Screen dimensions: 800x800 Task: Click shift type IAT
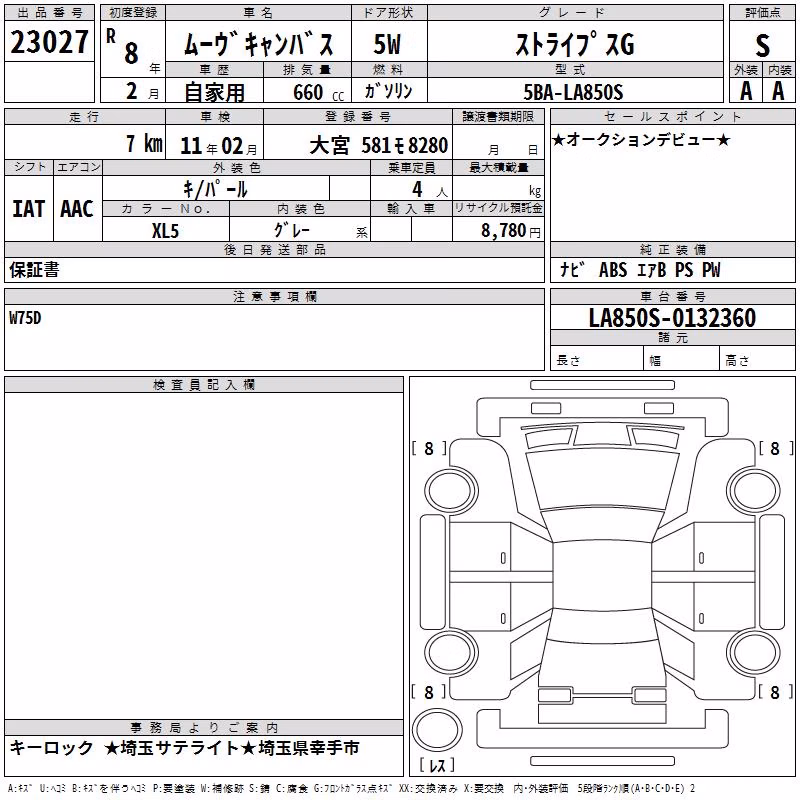pos(29,209)
